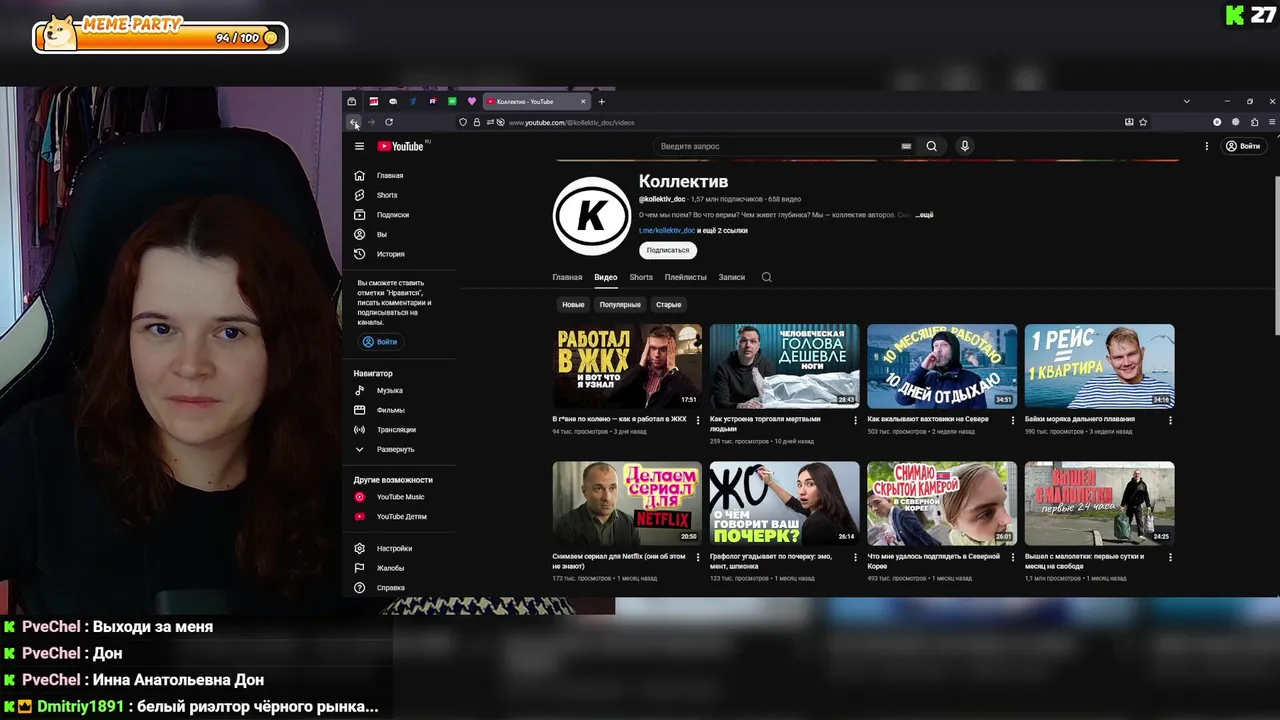The width and height of the screenshot is (1280, 720).
Task: Reload the page with the refresh icon
Action: pyautogui.click(x=389, y=122)
